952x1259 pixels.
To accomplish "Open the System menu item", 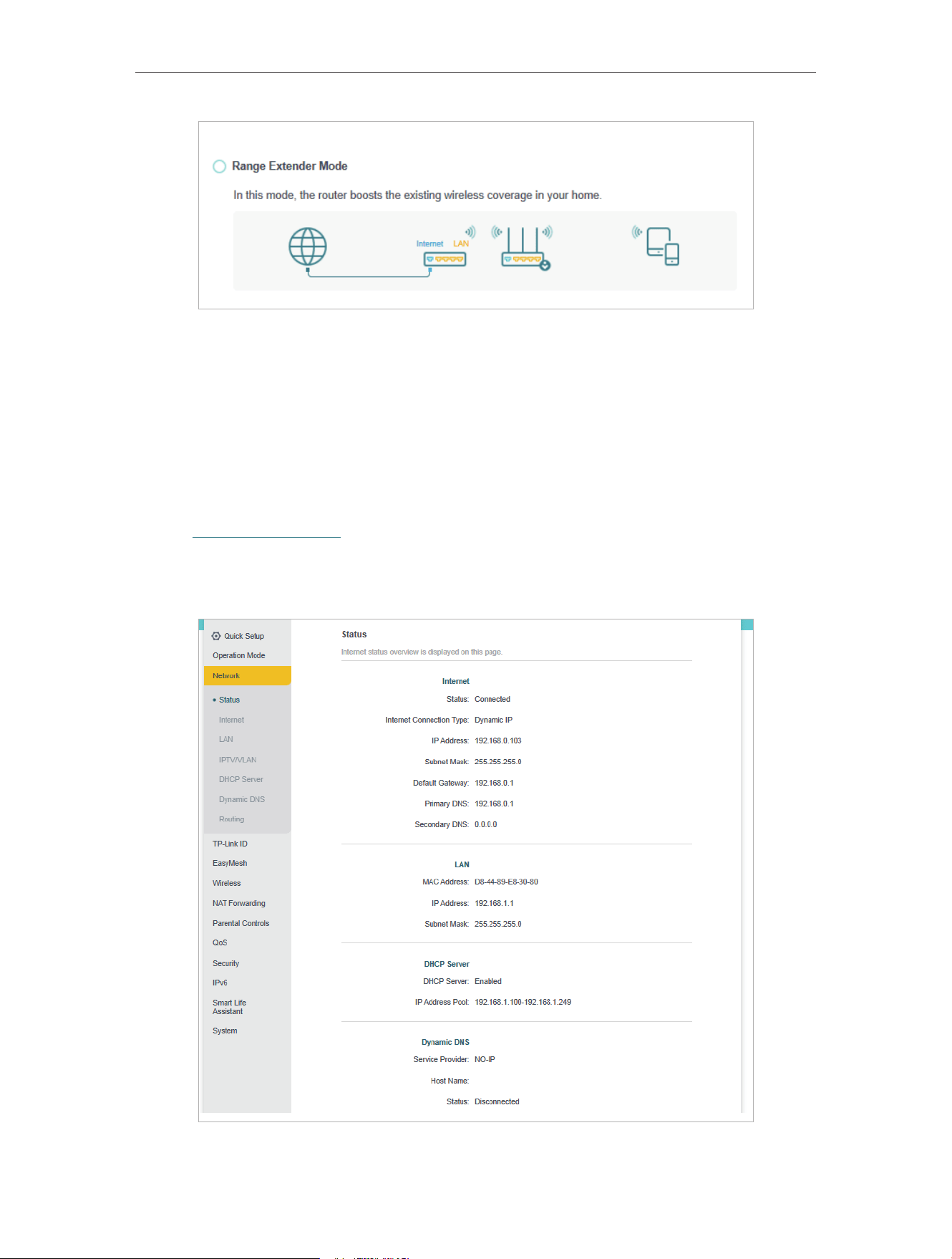I will 225,1031.
